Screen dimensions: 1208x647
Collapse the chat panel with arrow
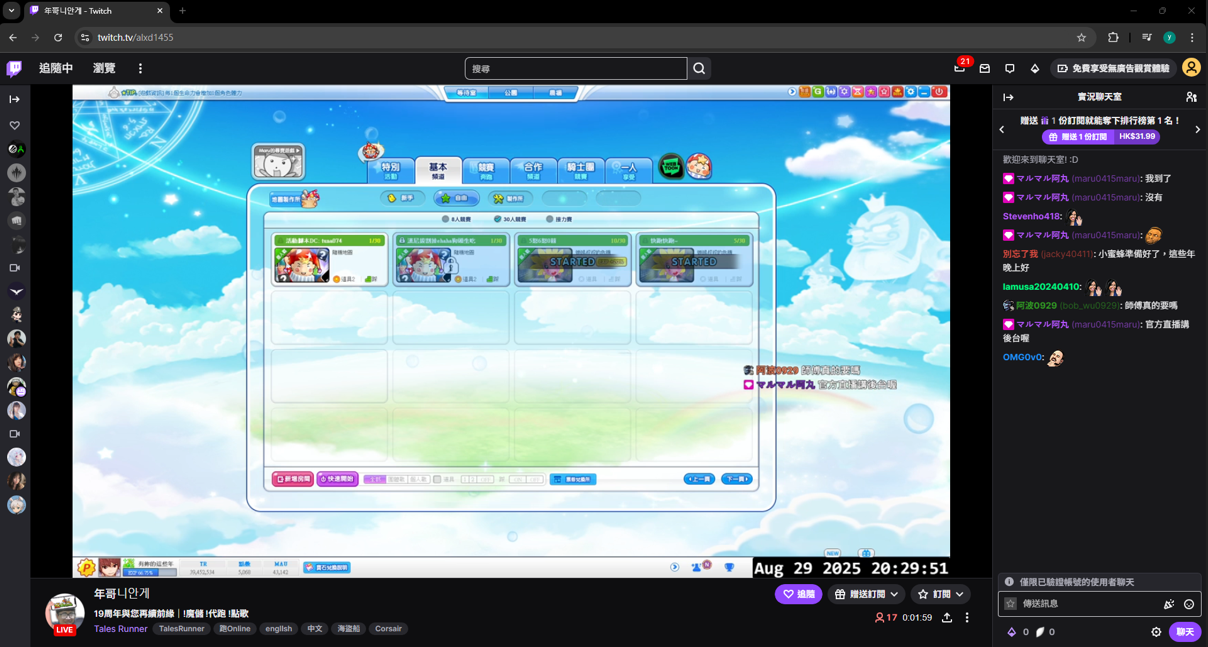pos(1008,97)
